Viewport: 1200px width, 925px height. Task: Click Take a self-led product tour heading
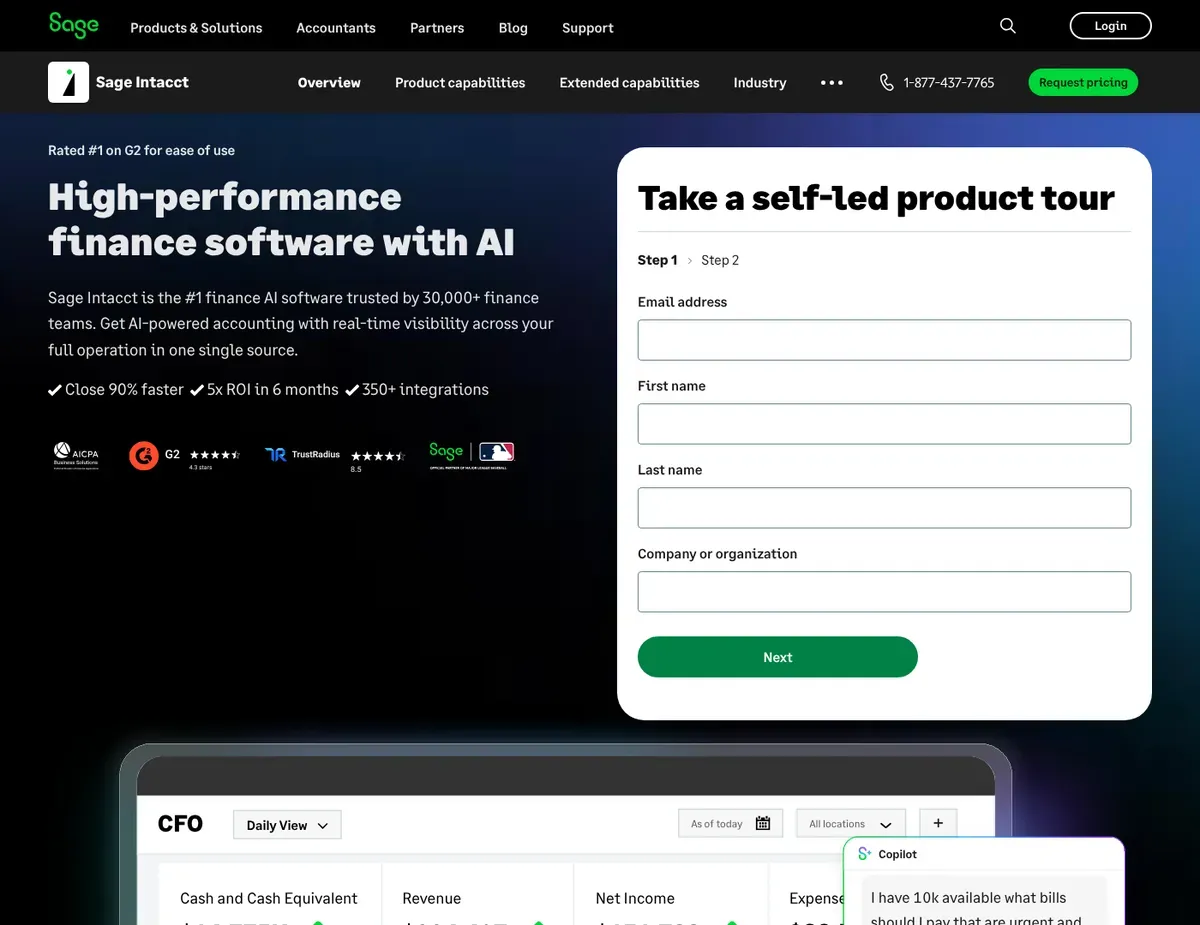pos(876,198)
